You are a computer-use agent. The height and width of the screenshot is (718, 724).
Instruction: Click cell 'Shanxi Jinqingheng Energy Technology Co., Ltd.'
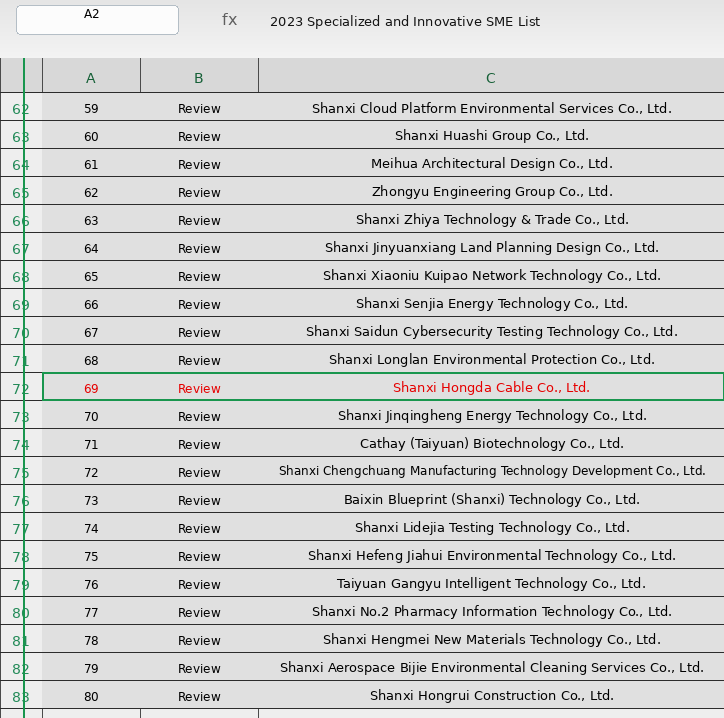click(491, 416)
